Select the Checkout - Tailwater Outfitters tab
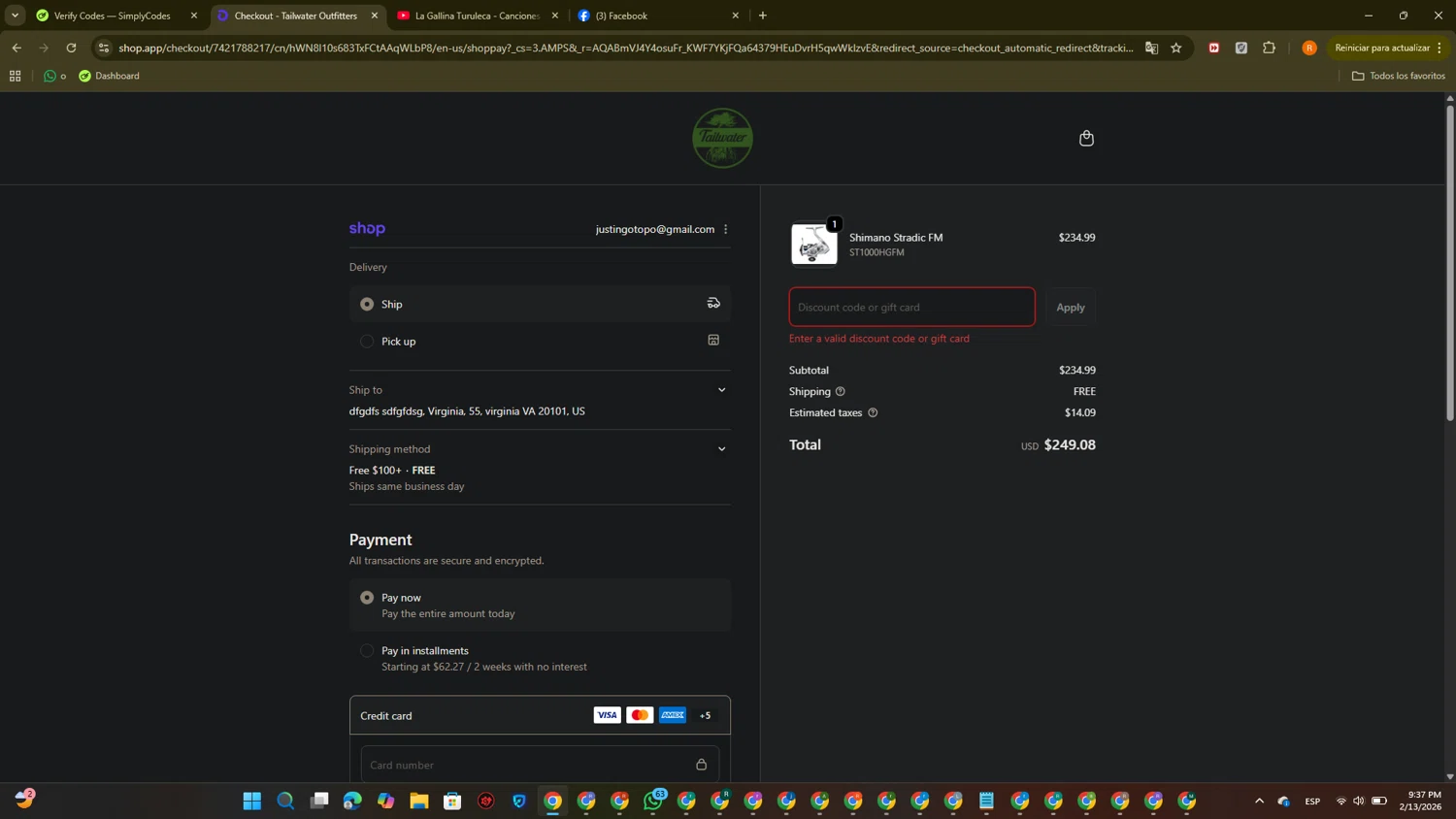The image size is (1456, 819). pyautogui.click(x=296, y=16)
